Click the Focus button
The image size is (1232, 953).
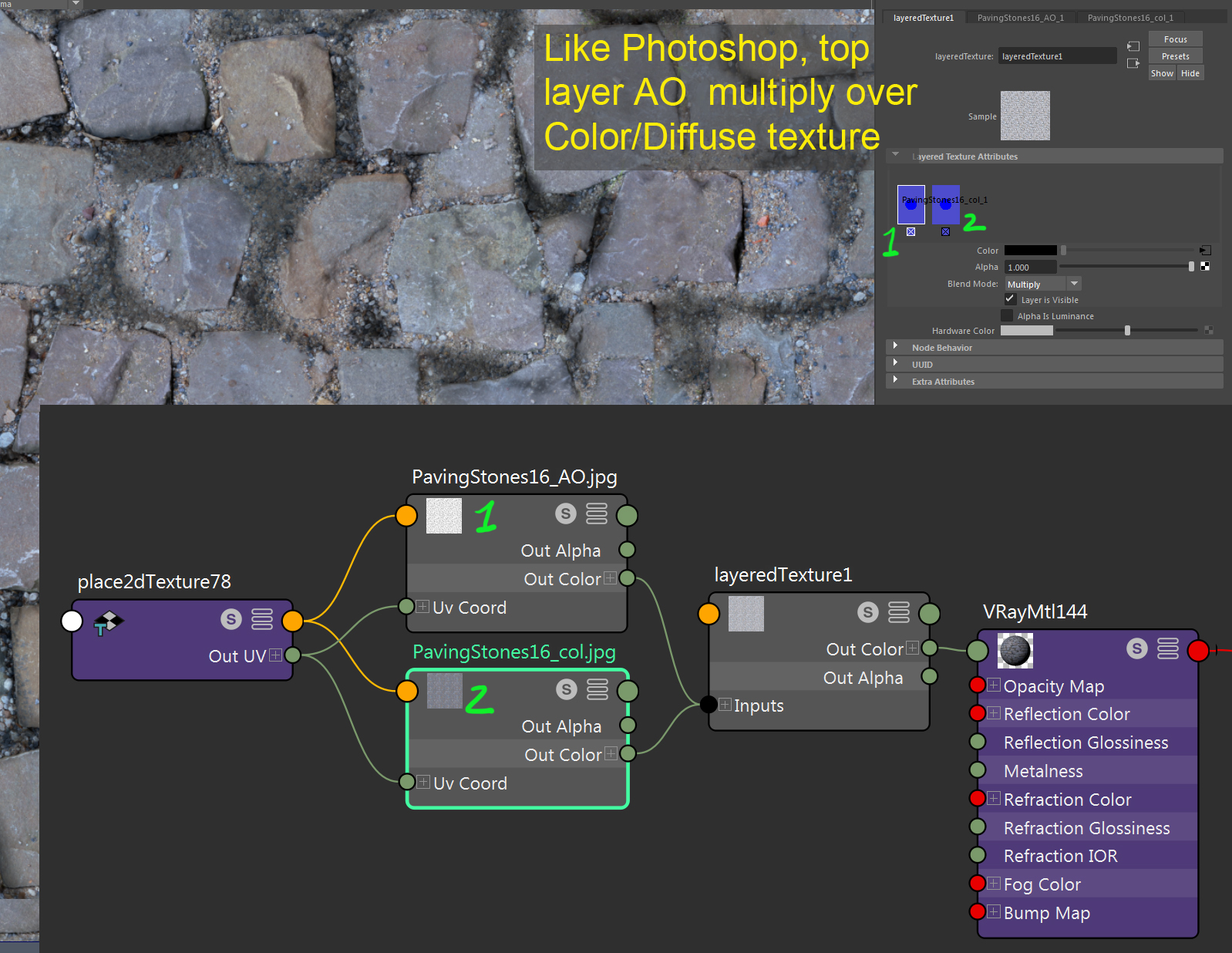click(x=1176, y=39)
